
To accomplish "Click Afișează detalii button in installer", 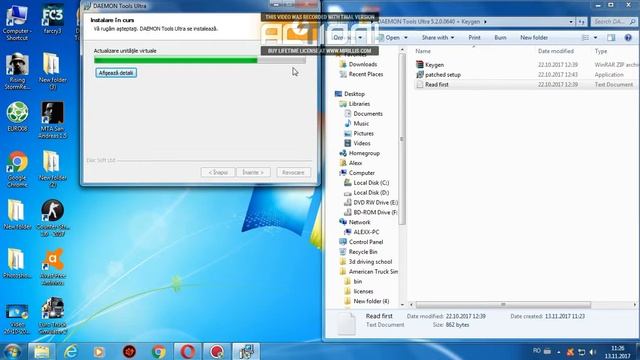I will [x=116, y=73].
